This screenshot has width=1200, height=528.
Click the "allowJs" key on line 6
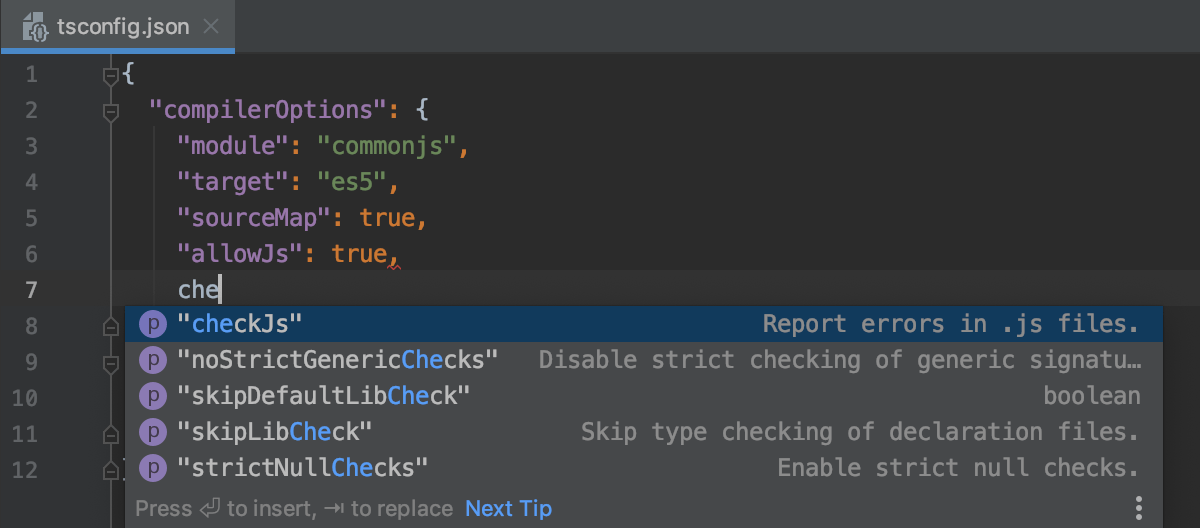point(240,254)
